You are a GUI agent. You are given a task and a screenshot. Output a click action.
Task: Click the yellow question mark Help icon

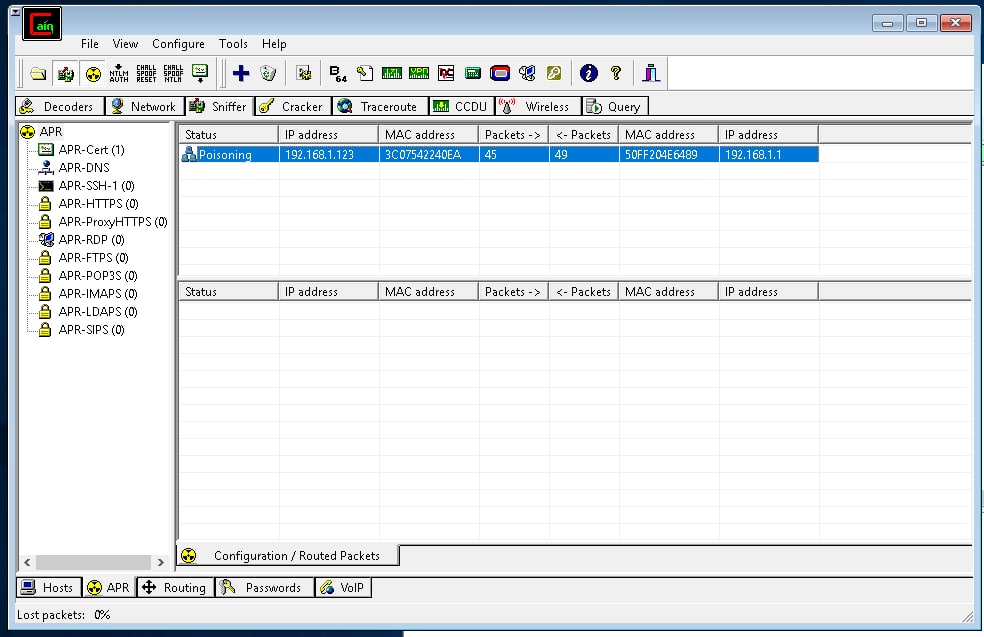(616, 73)
